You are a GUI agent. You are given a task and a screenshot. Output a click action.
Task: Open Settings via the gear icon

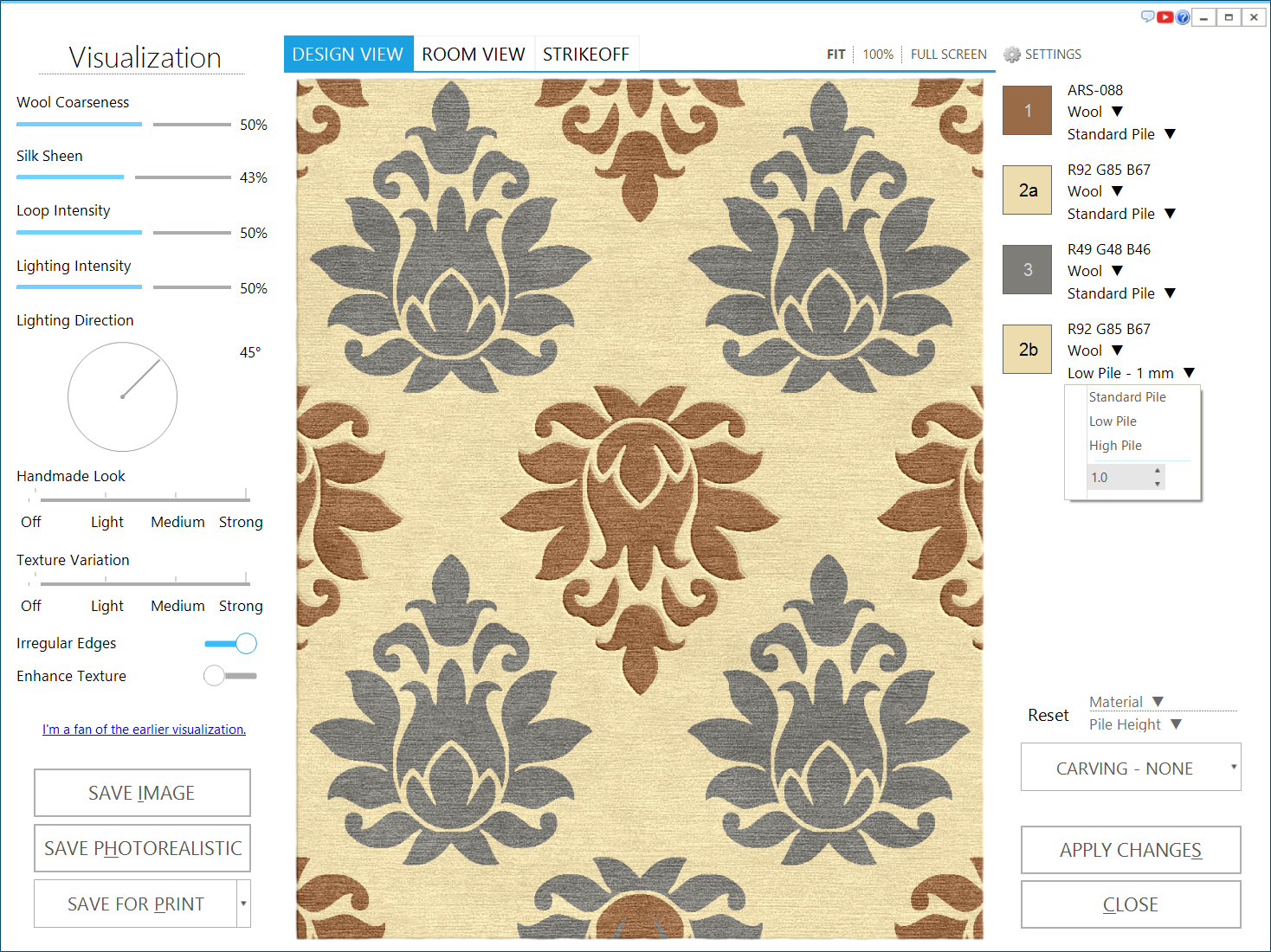[1012, 55]
